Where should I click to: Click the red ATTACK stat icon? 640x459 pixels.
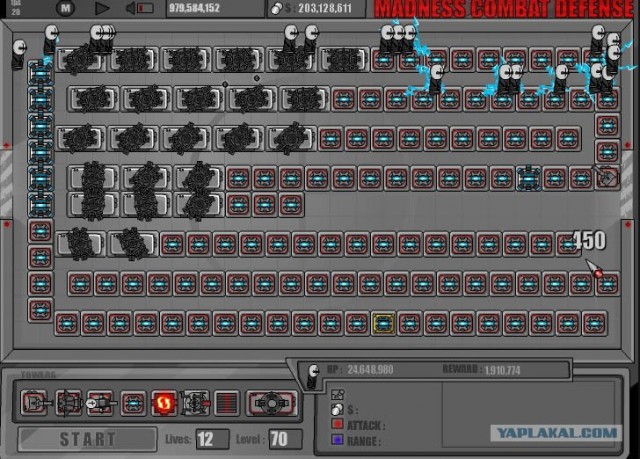pos(337,424)
